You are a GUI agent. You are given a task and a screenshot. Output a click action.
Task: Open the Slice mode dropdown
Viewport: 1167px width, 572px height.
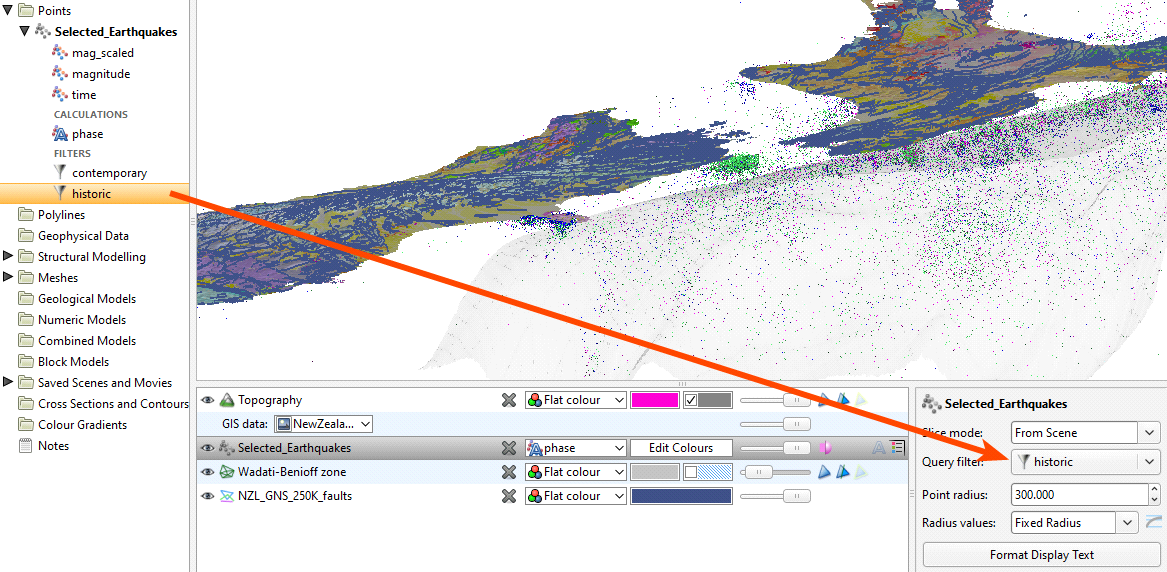(1086, 432)
